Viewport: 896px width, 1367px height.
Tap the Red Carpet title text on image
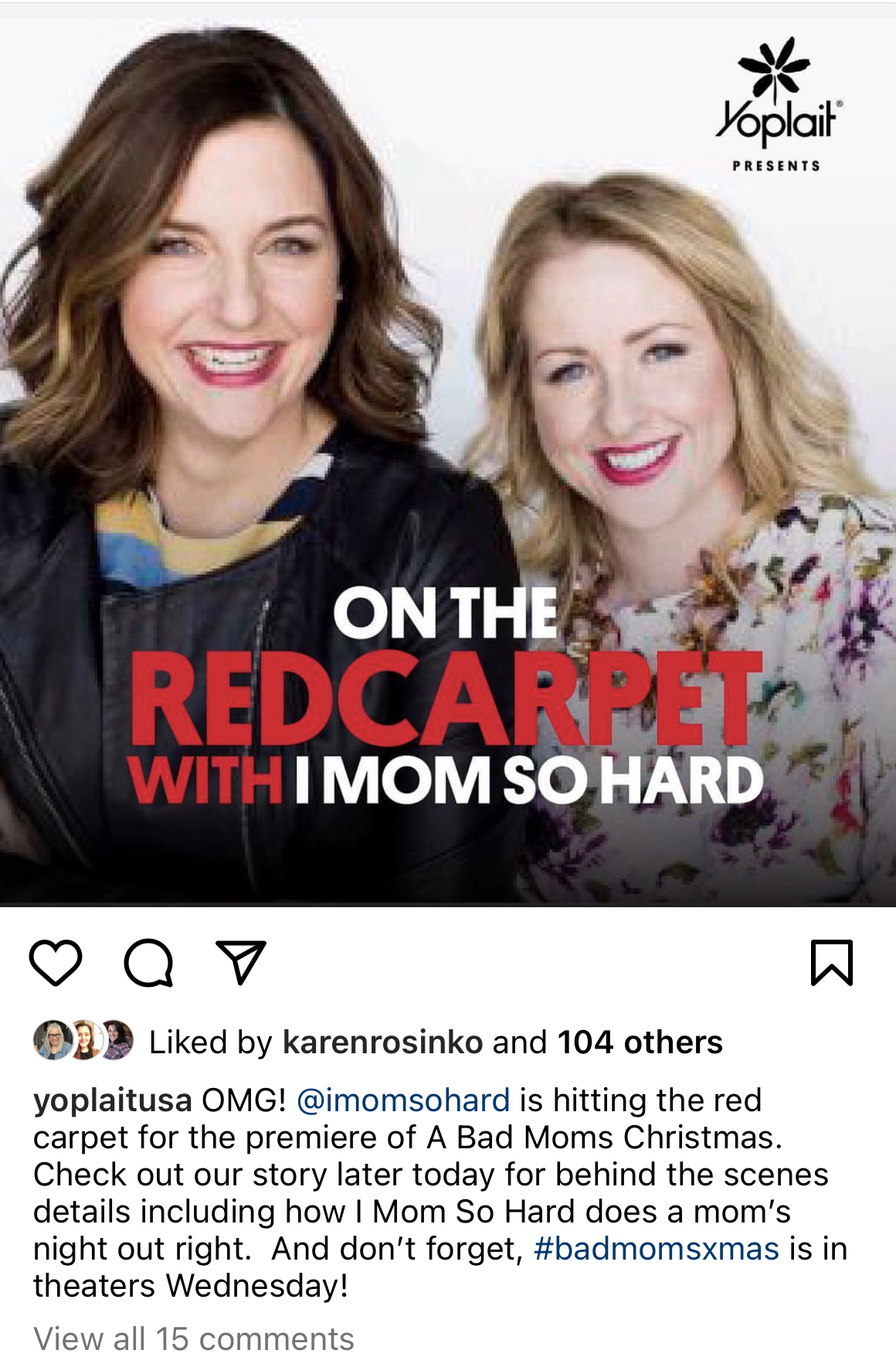447,699
